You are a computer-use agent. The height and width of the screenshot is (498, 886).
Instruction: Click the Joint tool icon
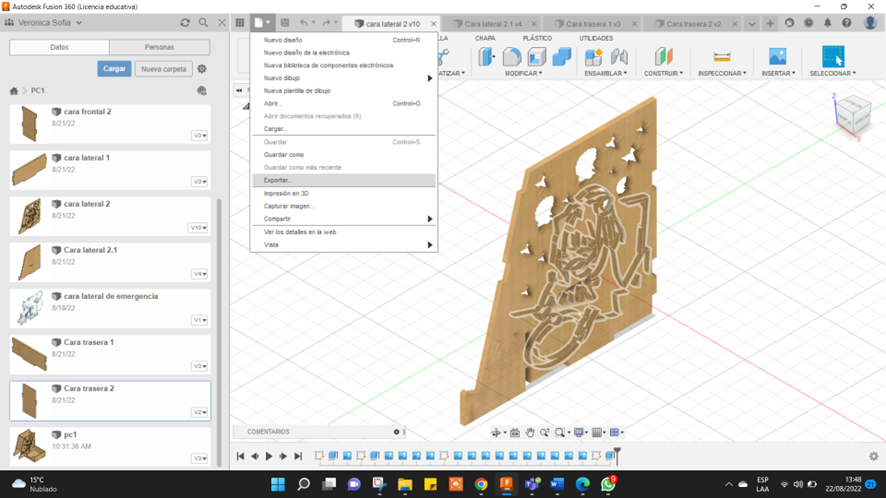pos(619,57)
